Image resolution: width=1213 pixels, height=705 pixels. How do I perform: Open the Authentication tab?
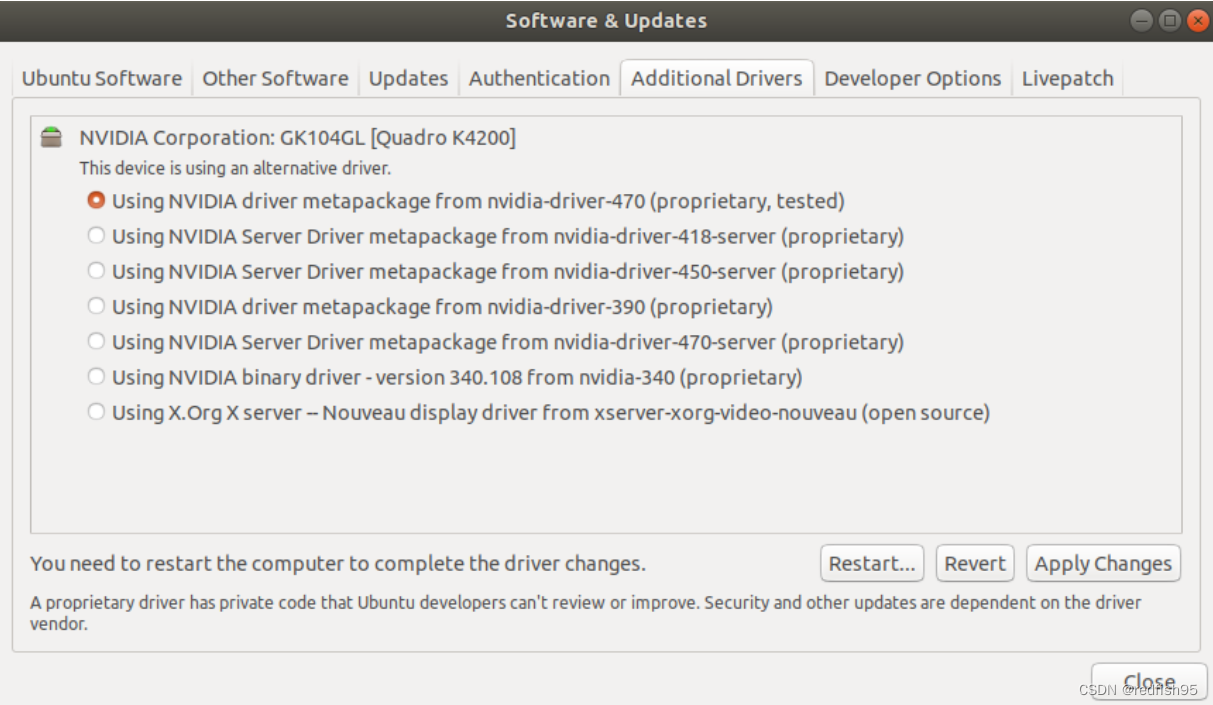(539, 78)
